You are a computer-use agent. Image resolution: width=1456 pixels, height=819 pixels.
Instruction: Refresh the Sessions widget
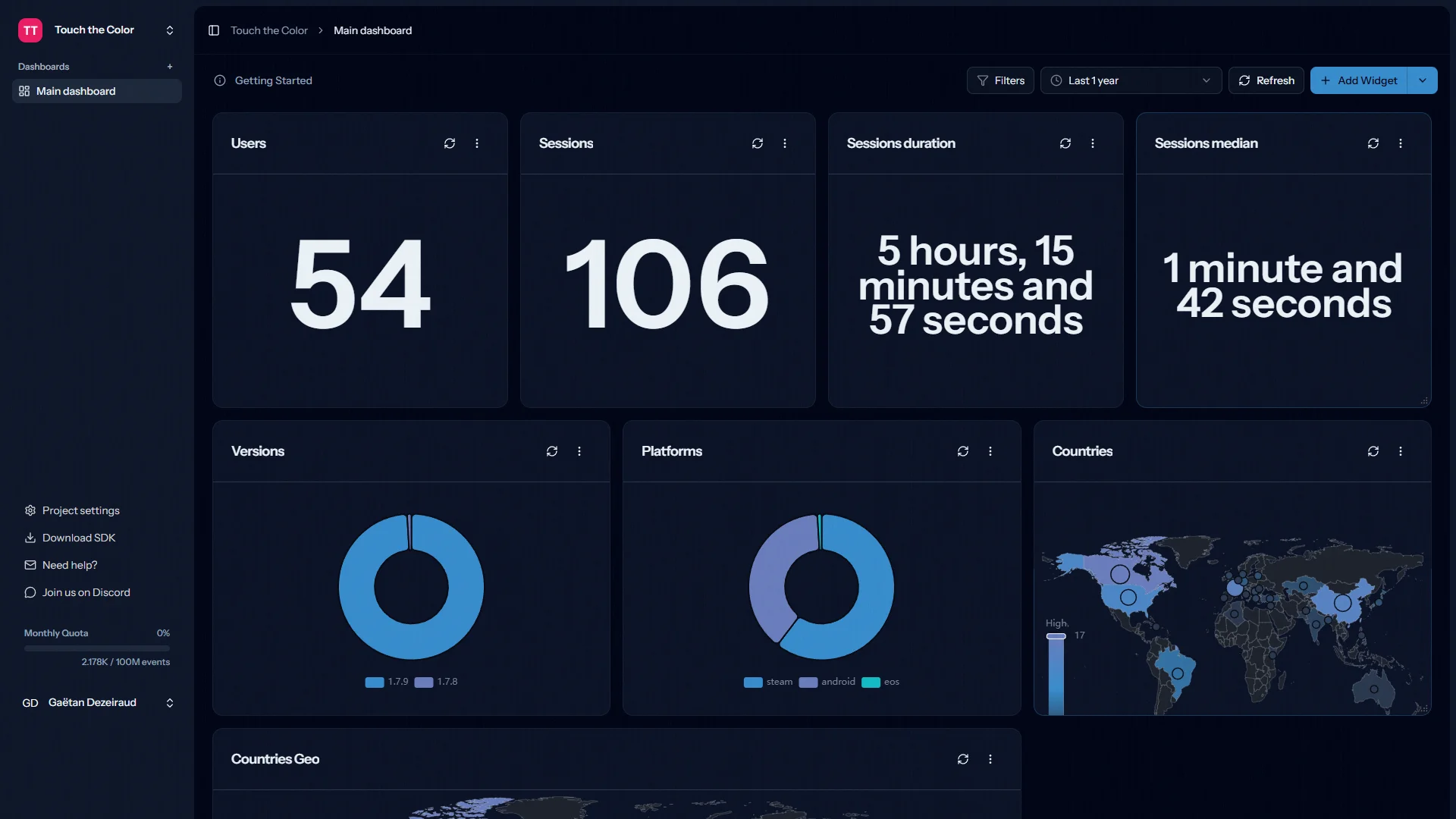[758, 143]
